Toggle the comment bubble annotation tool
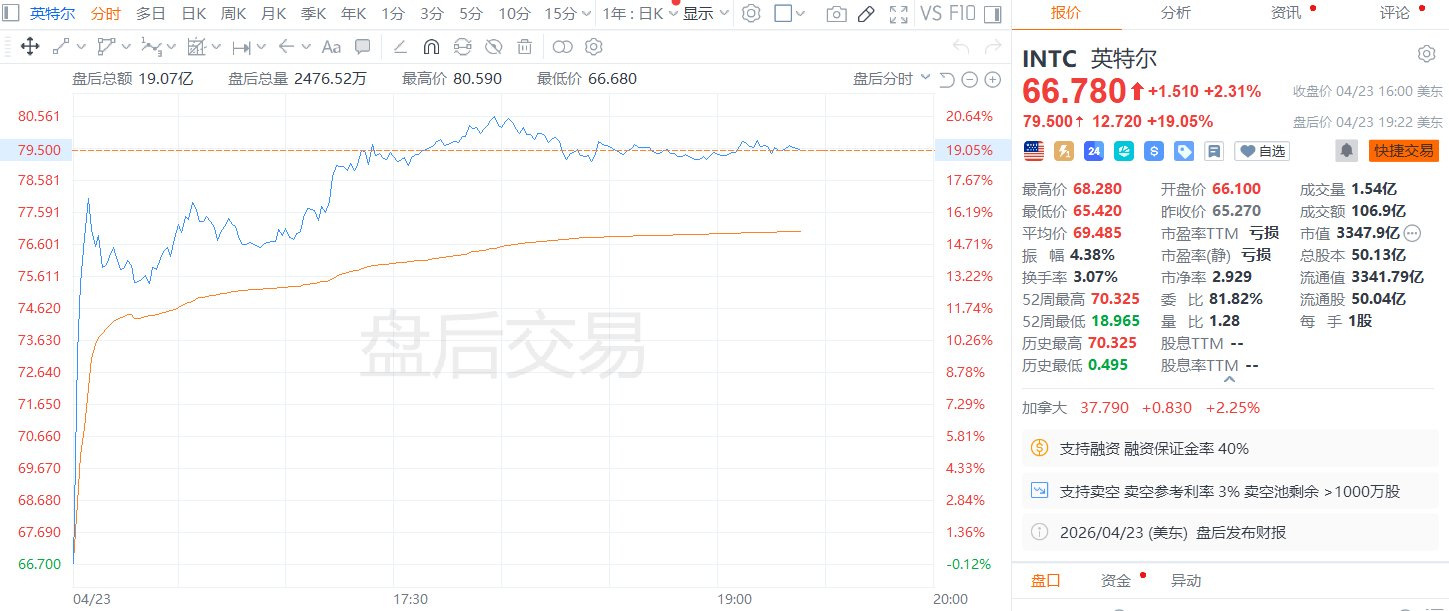 click(361, 46)
